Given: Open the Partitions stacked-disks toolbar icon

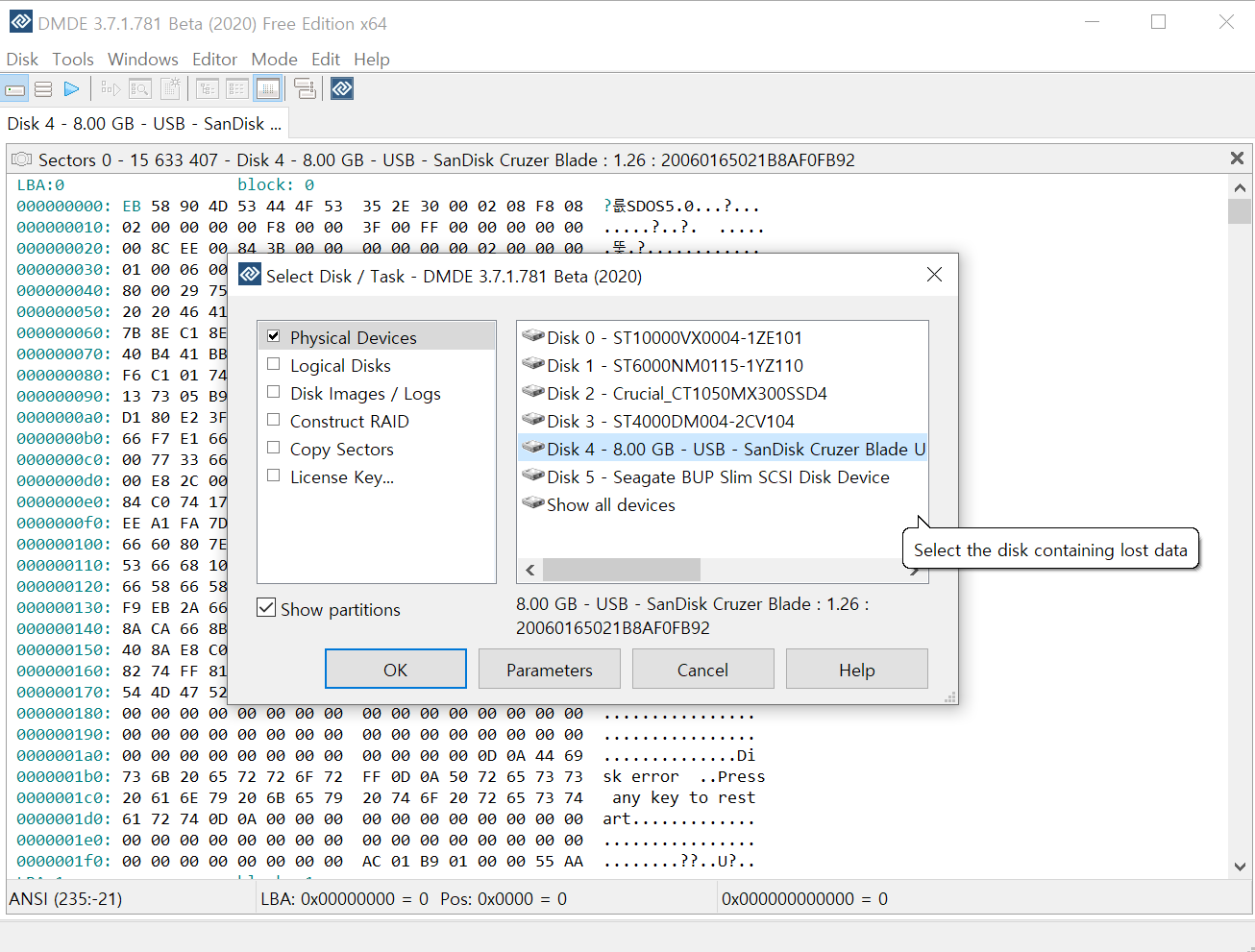Looking at the screenshot, I should pyautogui.click(x=43, y=89).
